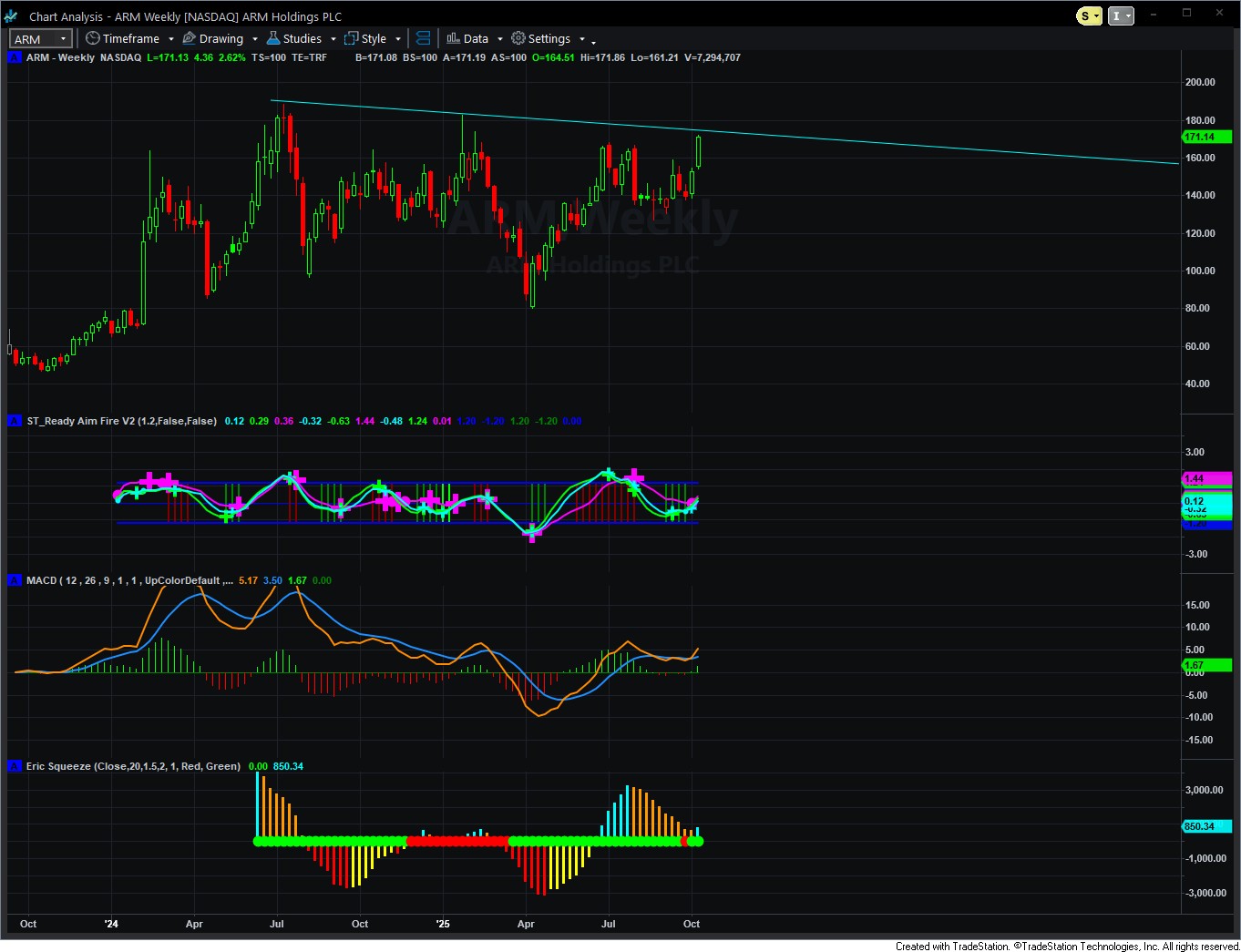1241x952 pixels.
Task: Expand the gray I interval link dropdown
Action: 1128,15
